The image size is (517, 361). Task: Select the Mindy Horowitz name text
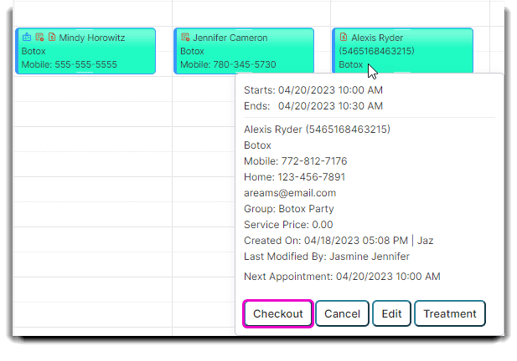click(92, 38)
